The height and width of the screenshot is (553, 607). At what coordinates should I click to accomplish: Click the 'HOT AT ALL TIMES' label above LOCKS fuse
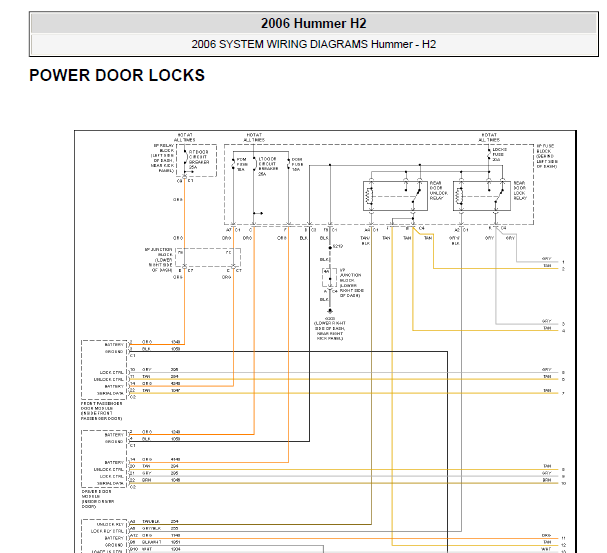click(x=489, y=137)
